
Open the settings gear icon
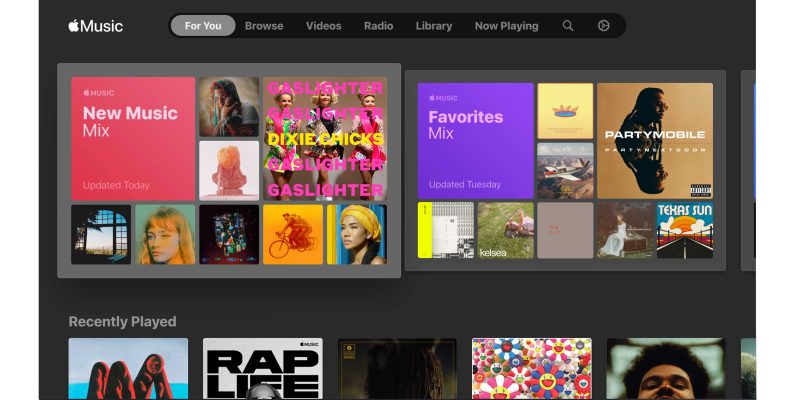[604, 26]
